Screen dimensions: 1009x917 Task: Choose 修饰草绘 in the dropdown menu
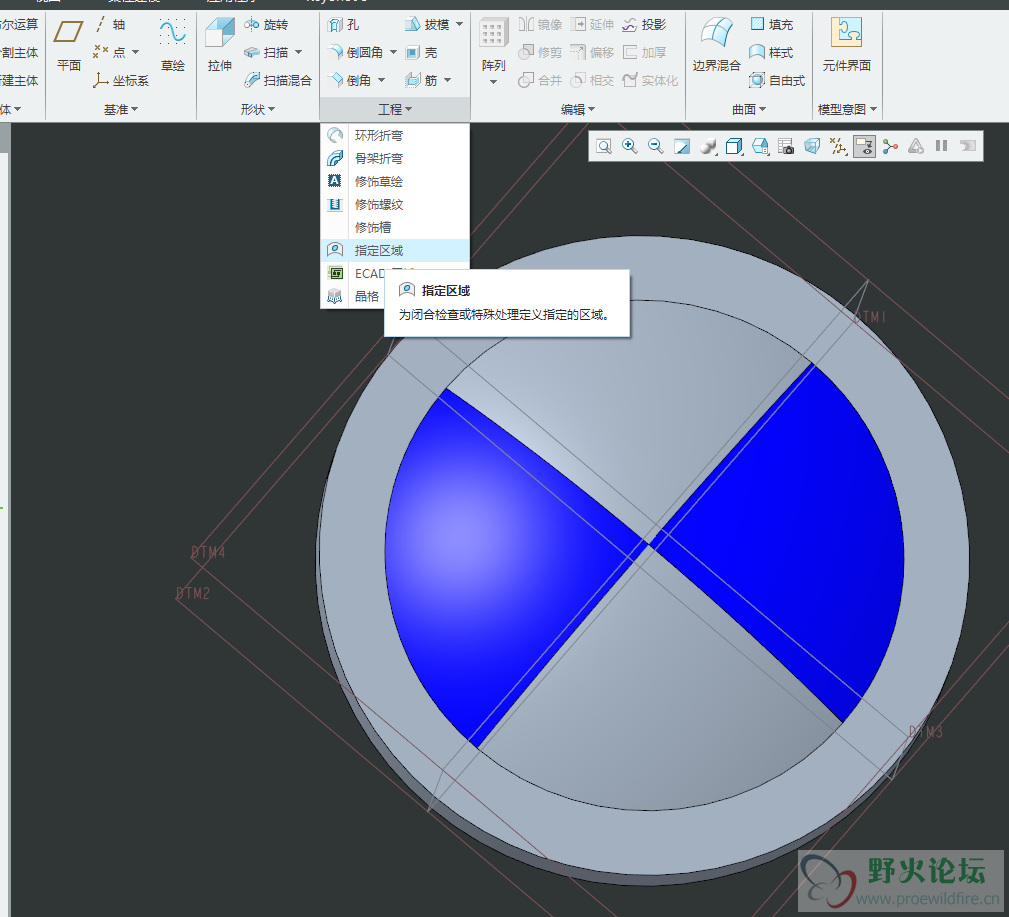click(x=394, y=181)
